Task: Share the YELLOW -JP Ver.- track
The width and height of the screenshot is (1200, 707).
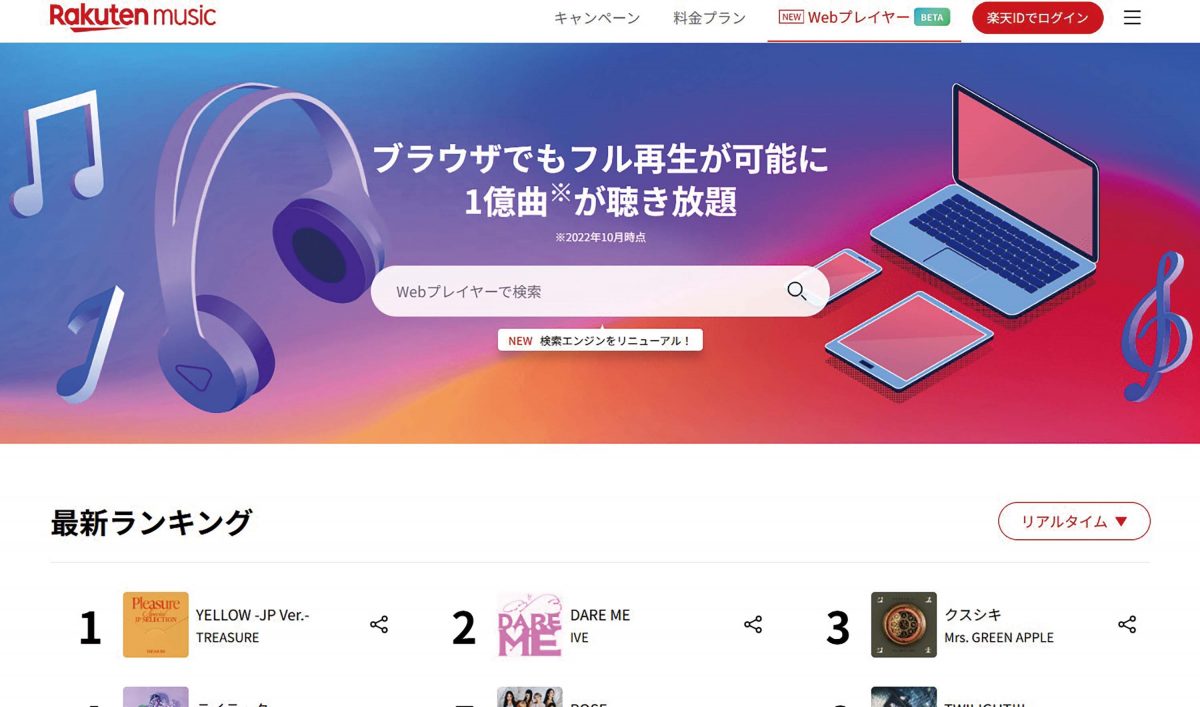Action: (379, 625)
